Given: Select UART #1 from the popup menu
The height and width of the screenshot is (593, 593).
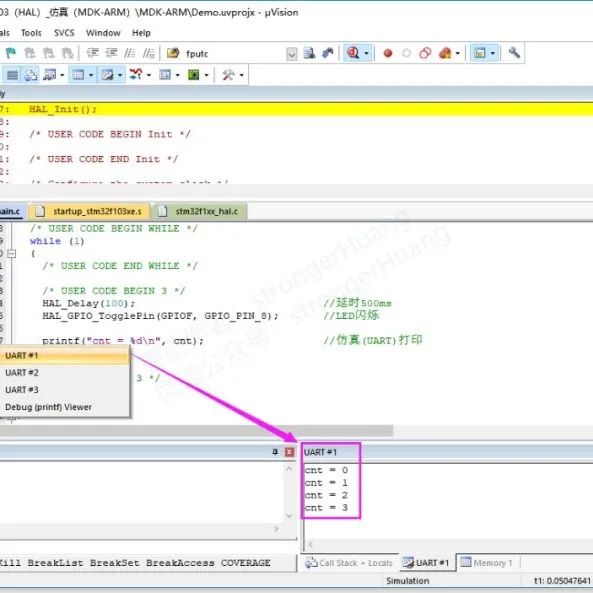Looking at the screenshot, I should coord(64,355).
